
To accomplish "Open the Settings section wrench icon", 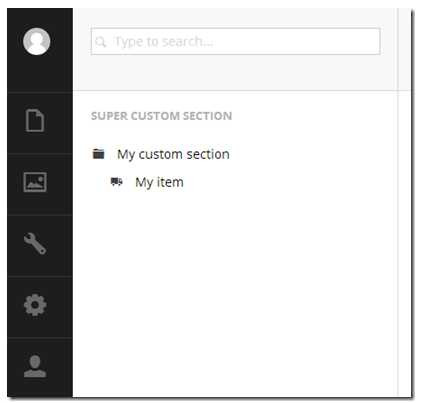I will point(35,243).
